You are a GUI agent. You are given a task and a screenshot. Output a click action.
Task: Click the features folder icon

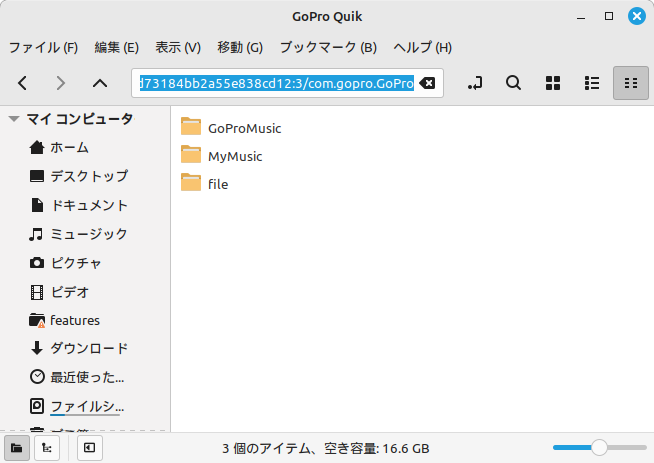(x=37, y=320)
